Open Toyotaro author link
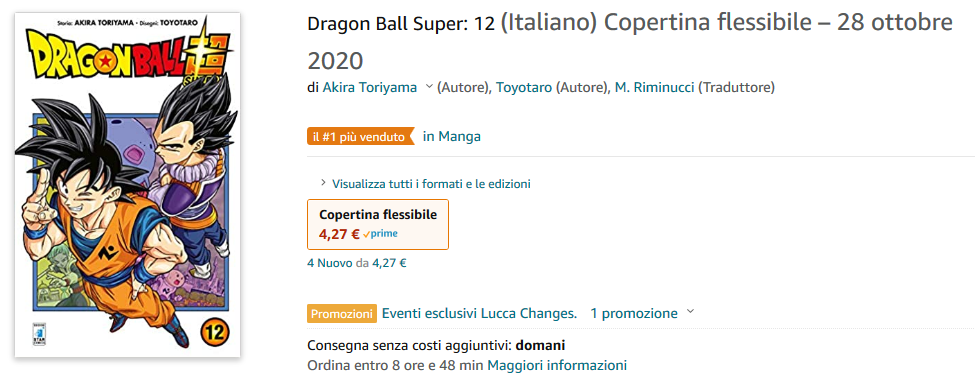This screenshot has width=975, height=378. (x=524, y=88)
